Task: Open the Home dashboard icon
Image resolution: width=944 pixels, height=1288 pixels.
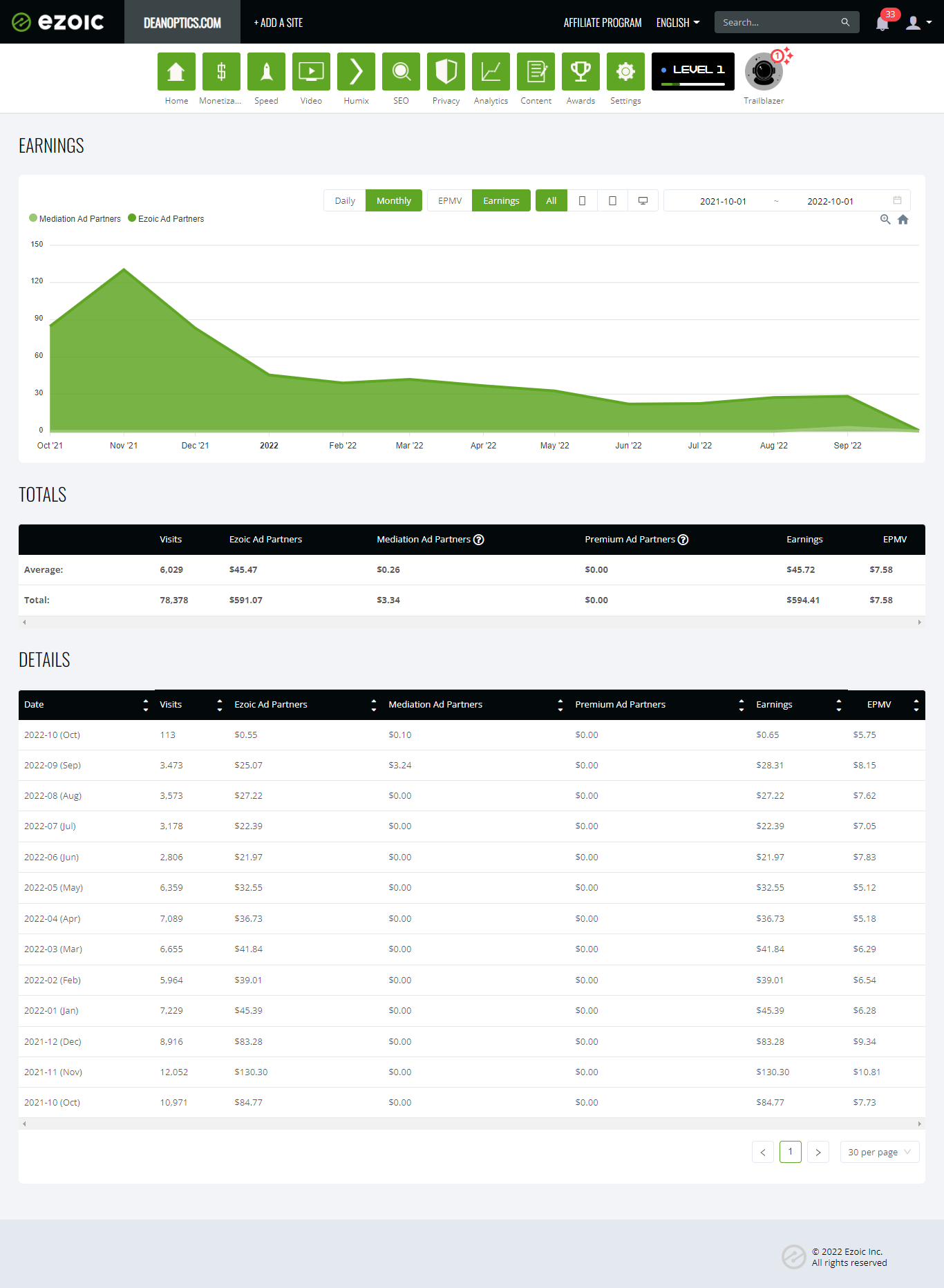Action: click(x=176, y=72)
